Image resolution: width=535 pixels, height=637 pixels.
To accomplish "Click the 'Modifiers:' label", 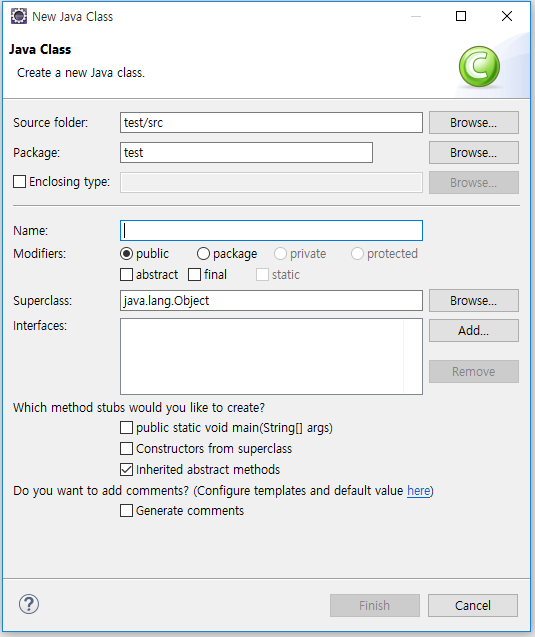I will tap(39, 254).
